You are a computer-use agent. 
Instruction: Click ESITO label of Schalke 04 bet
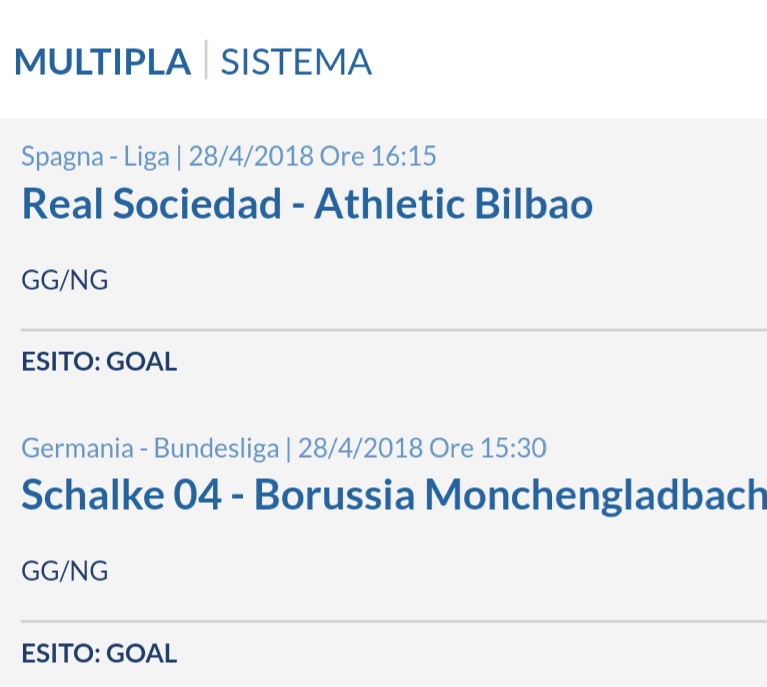(61, 653)
